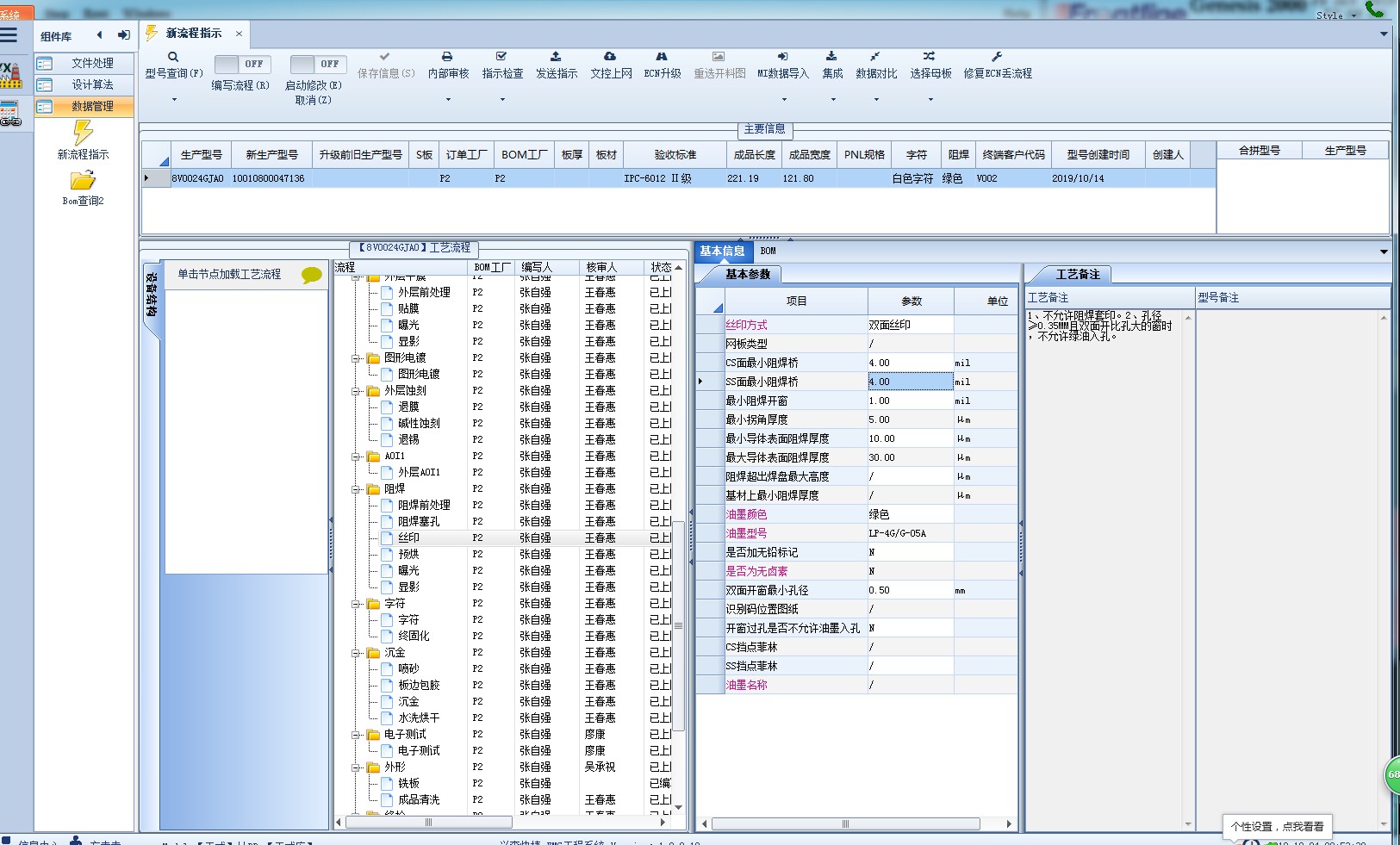The width and height of the screenshot is (1400, 845).
Task: Click 个性设置，点我看看 popup
Action: click(1277, 826)
